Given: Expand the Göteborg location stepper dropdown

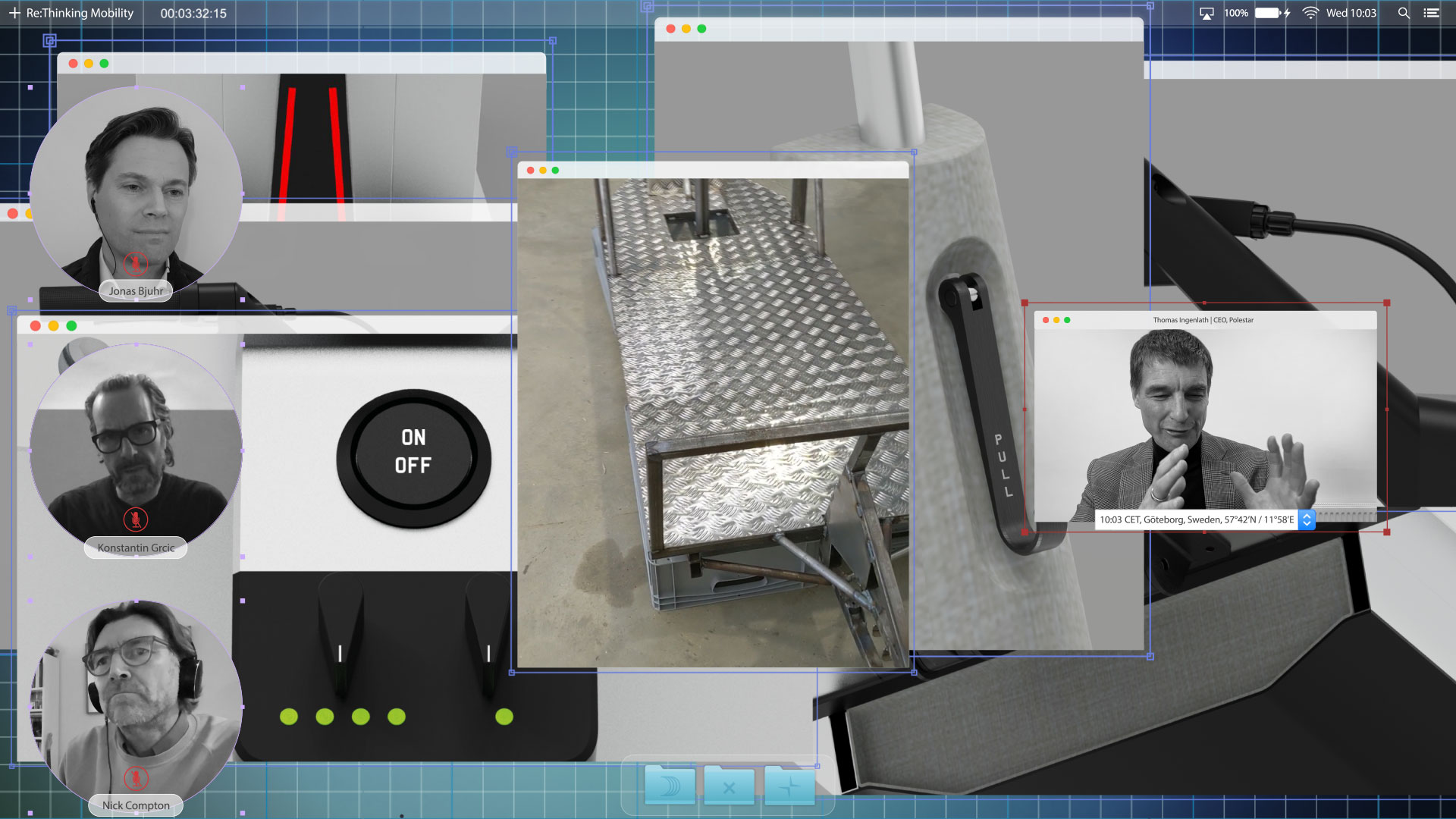Looking at the screenshot, I should tap(1307, 519).
